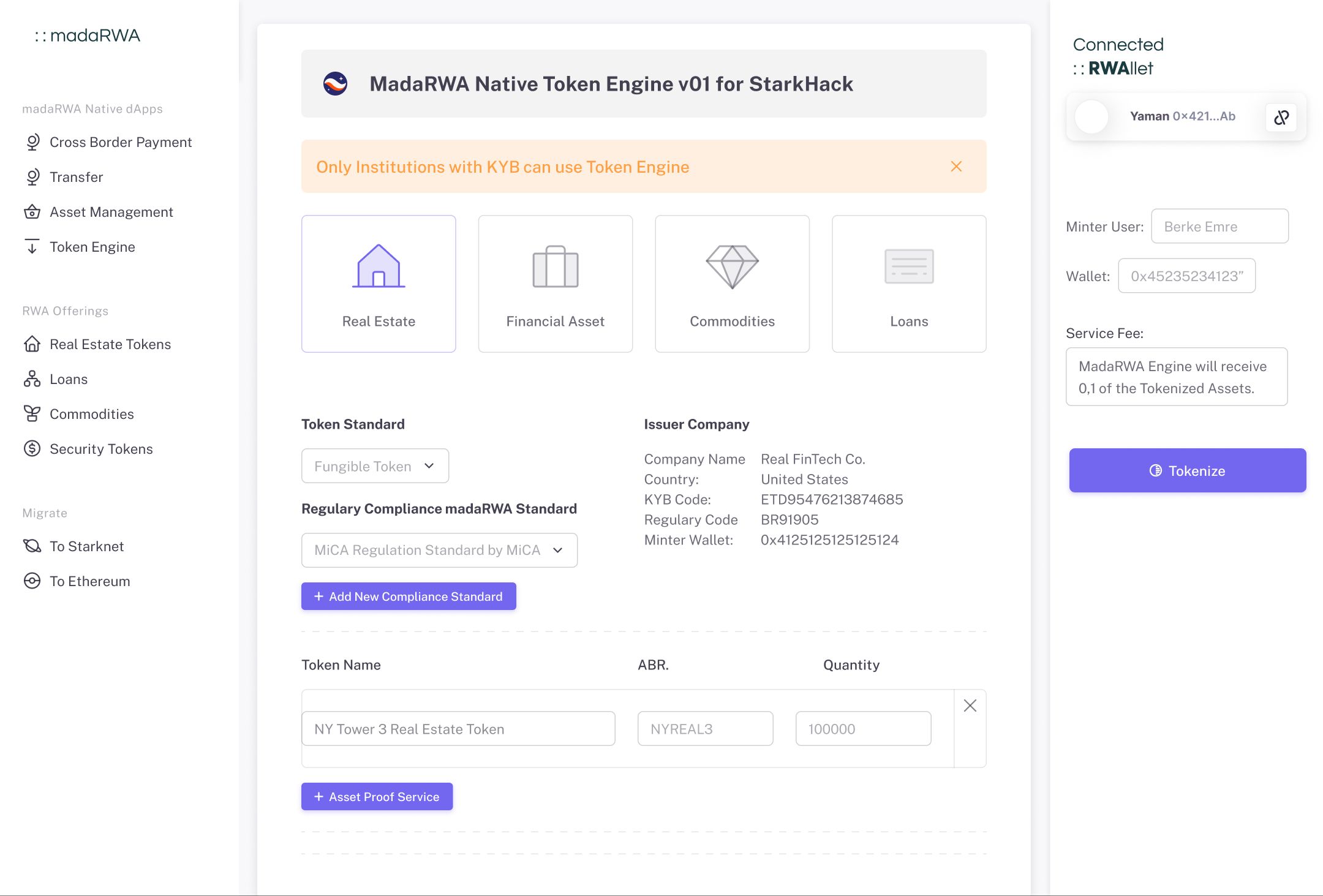
Task: Open Loans under RWA Offerings
Action: click(55, 379)
